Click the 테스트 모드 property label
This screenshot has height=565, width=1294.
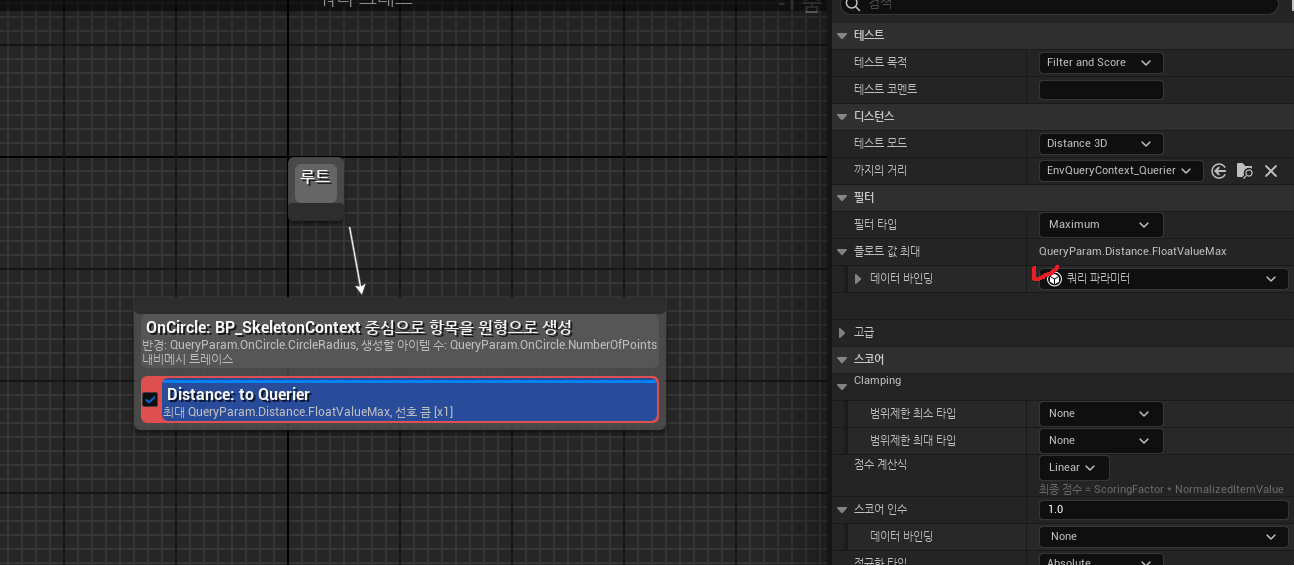pos(880,143)
